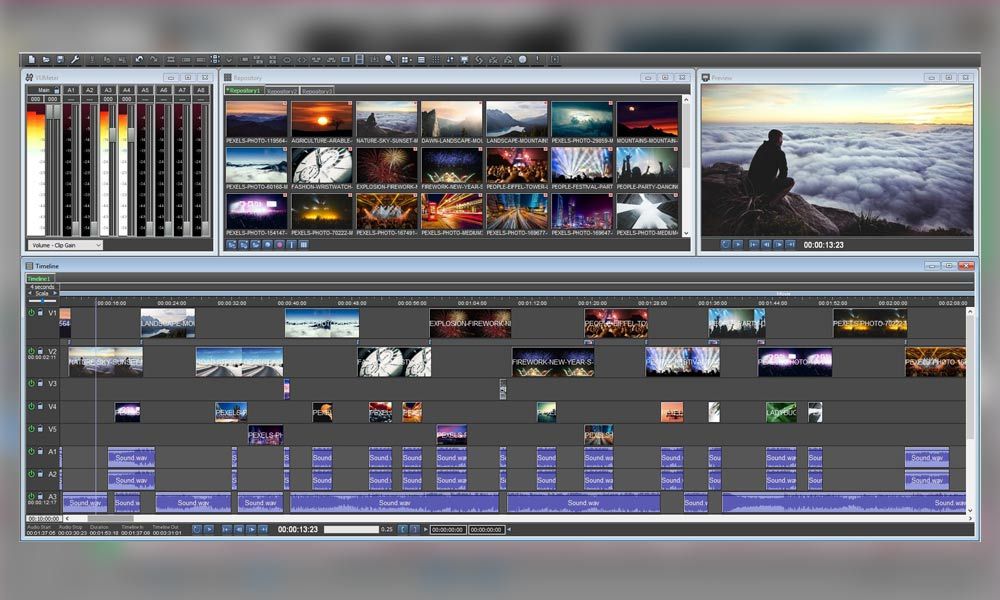This screenshot has width=1000, height=600.
Task: Click the play button in Preview panel
Action: (738, 244)
